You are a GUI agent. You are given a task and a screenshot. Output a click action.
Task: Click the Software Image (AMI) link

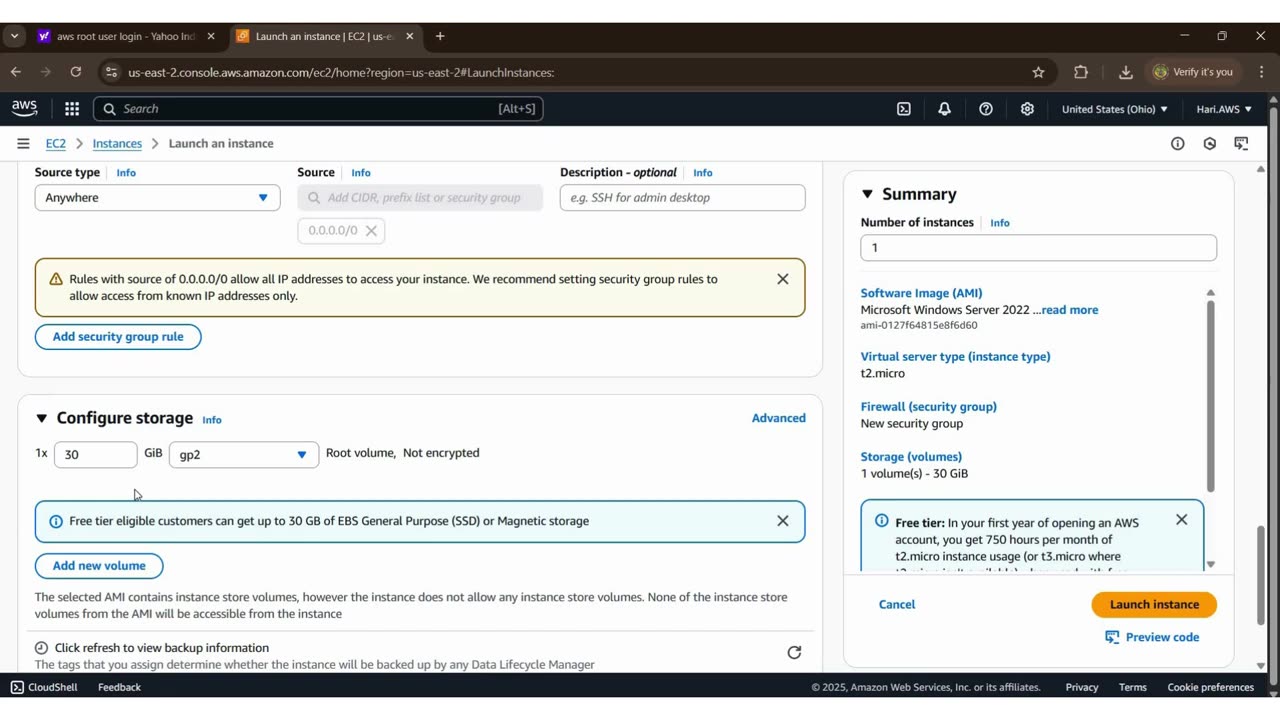pyautogui.click(x=922, y=293)
